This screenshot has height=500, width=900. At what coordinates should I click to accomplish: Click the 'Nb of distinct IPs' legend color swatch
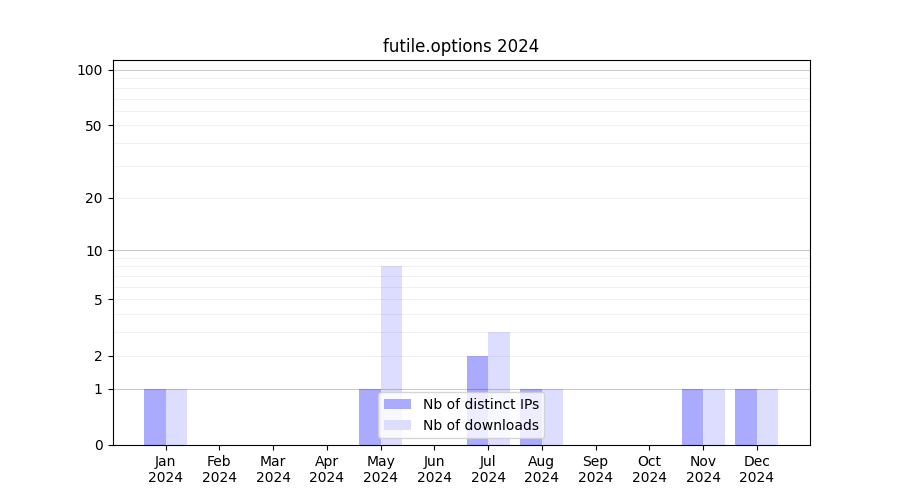coord(398,404)
